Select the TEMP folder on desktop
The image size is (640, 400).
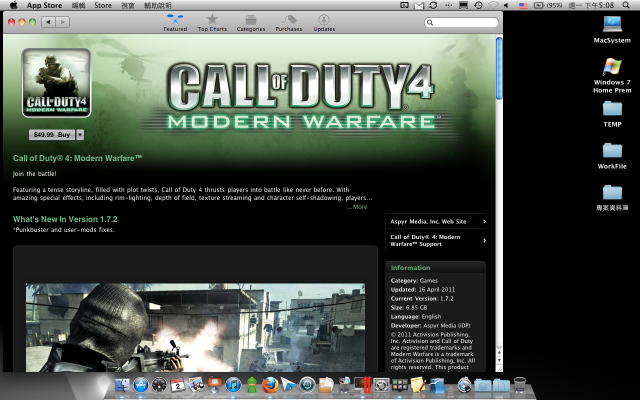pyautogui.click(x=612, y=114)
